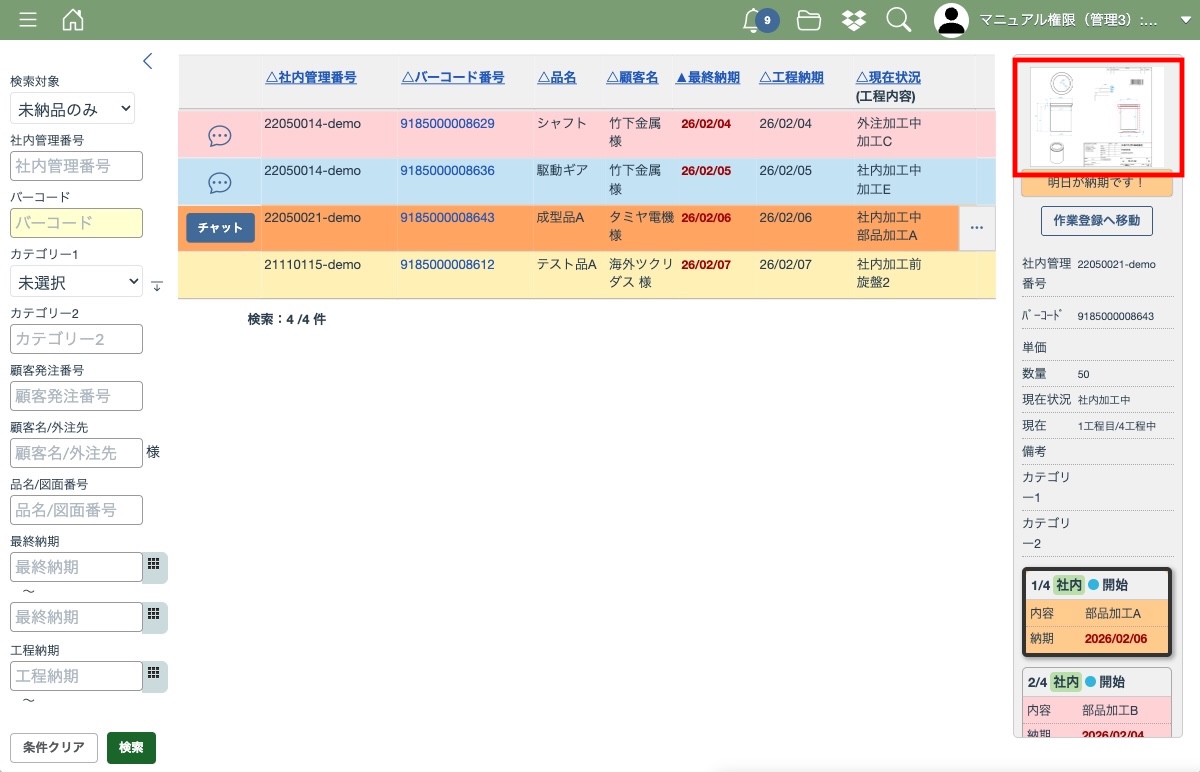Go to the home icon

point(73,20)
